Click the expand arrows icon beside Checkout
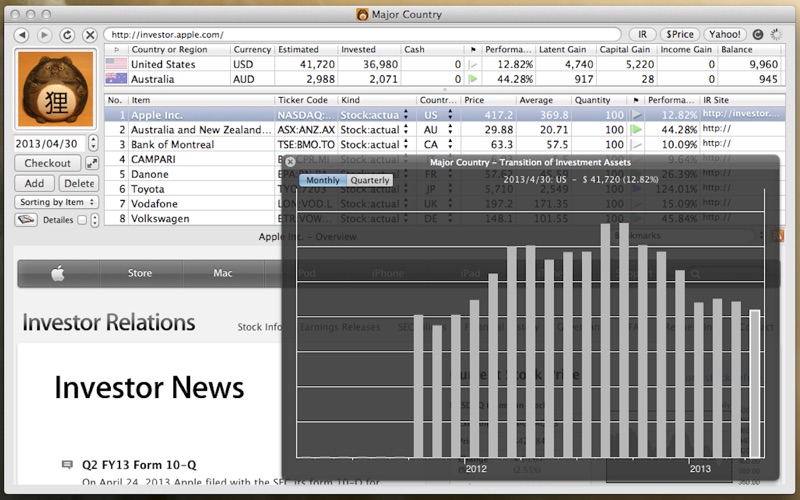 [92, 163]
